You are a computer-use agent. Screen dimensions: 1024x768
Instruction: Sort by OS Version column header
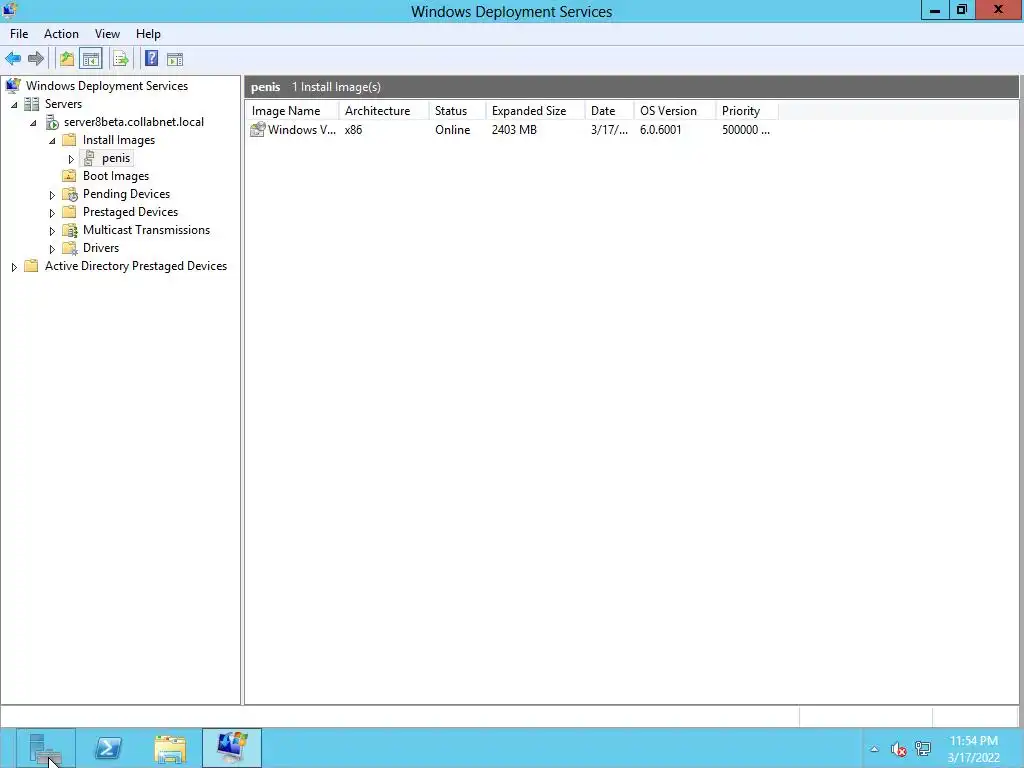click(x=675, y=110)
